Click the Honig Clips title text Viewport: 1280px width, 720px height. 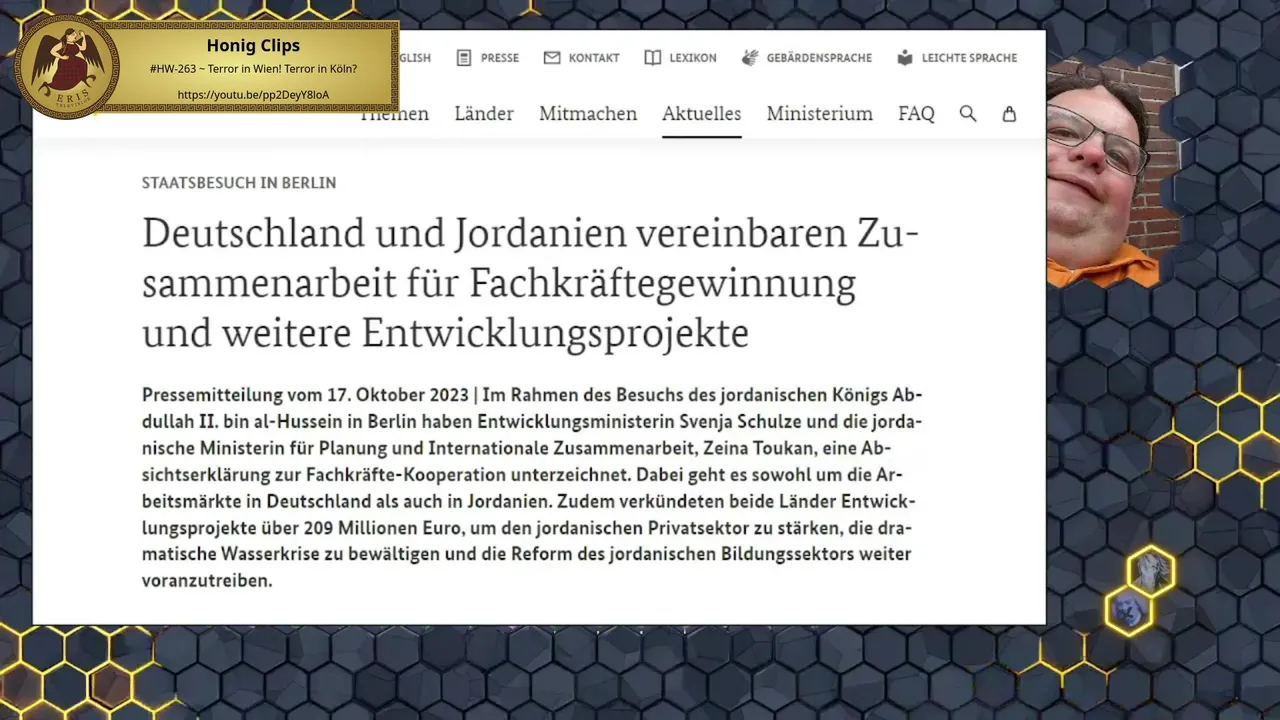[253, 45]
